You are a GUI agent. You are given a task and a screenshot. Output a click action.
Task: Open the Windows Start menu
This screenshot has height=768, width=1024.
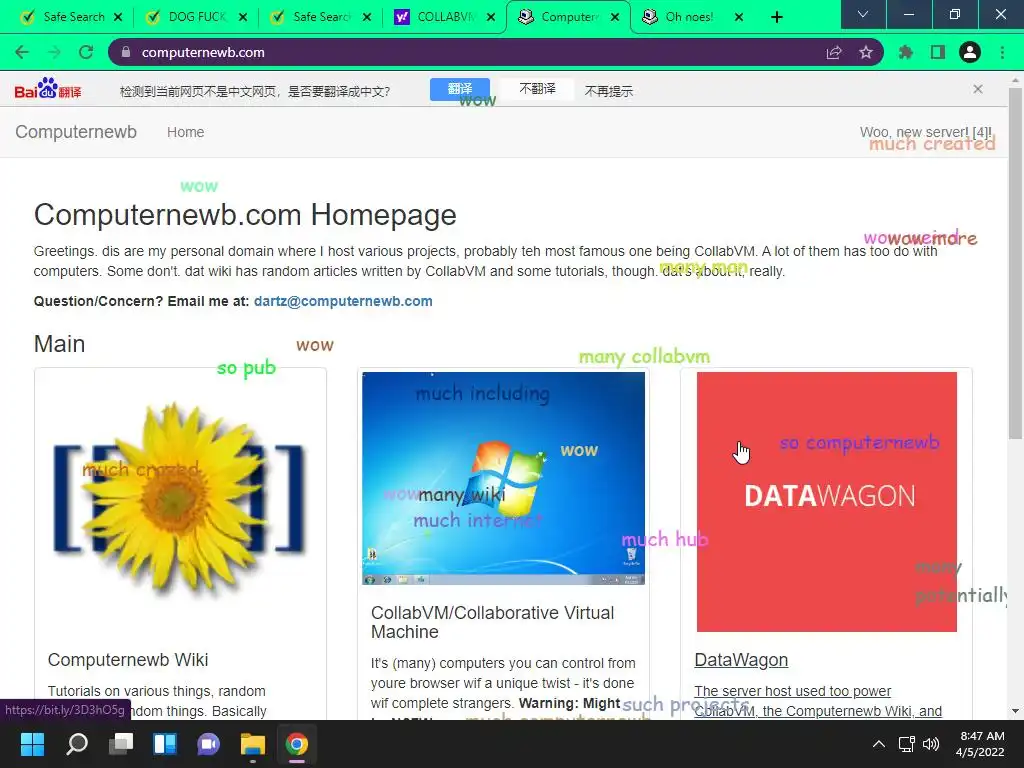[32, 744]
